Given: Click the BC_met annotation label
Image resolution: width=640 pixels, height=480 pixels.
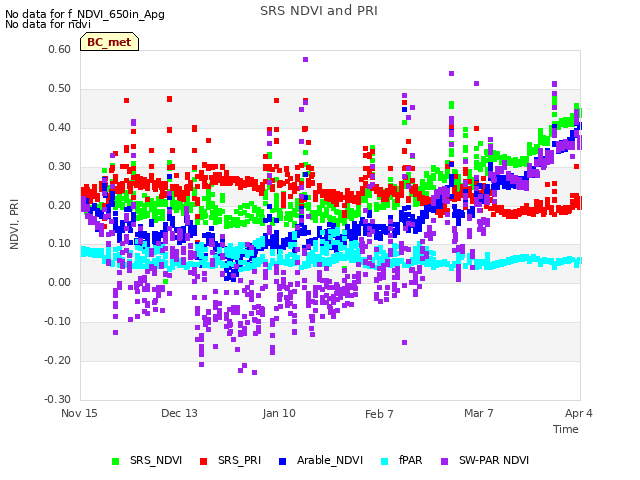Looking at the screenshot, I should point(109,42).
